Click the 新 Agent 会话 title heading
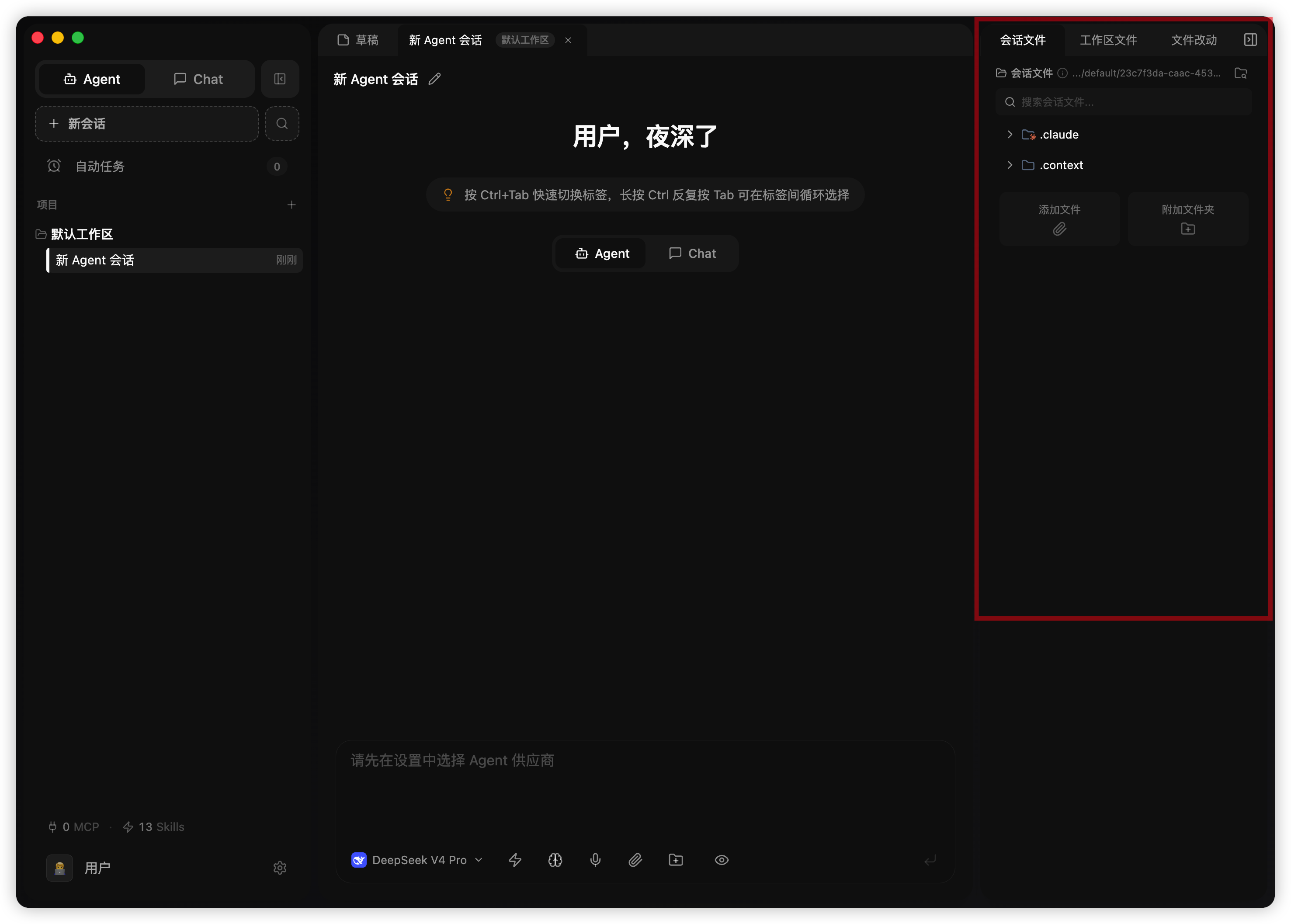 (375, 79)
